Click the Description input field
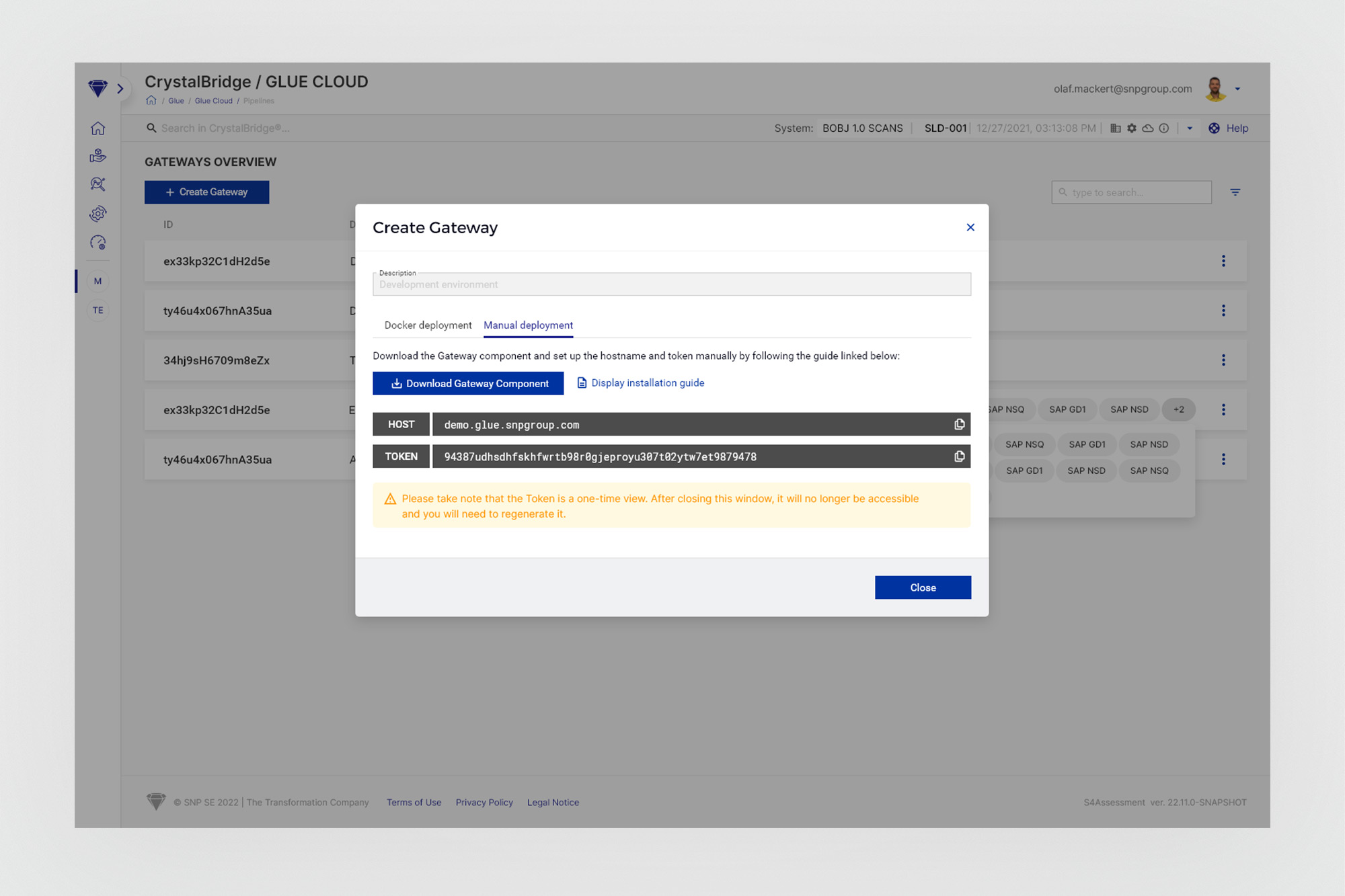The width and height of the screenshot is (1345, 896). coord(671,285)
